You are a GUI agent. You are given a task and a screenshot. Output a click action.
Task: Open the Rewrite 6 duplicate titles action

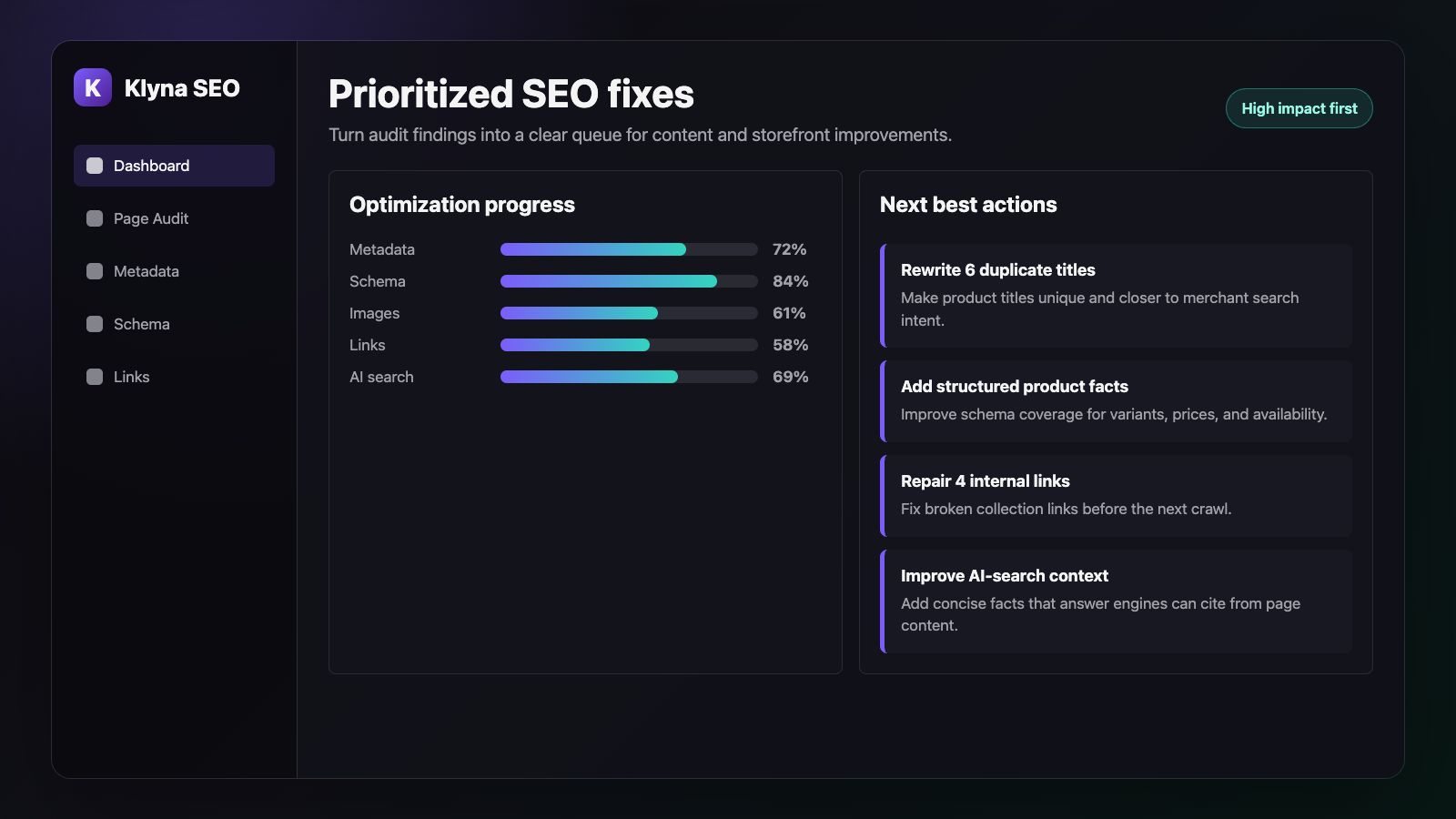click(x=1116, y=296)
